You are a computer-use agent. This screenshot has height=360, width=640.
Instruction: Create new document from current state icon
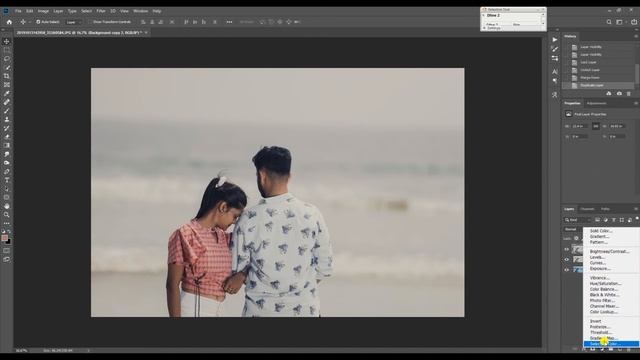(609, 93)
